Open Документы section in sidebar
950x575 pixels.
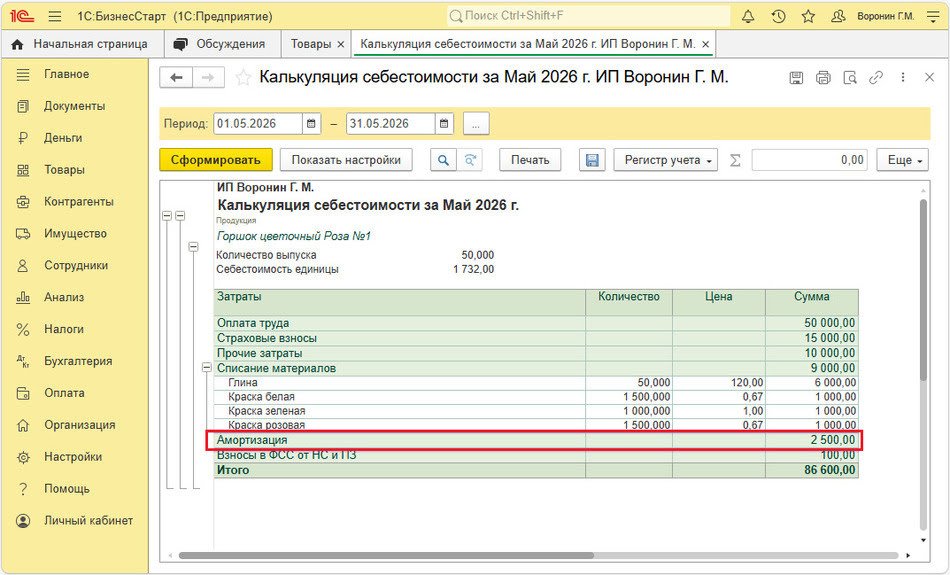coord(76,106)
